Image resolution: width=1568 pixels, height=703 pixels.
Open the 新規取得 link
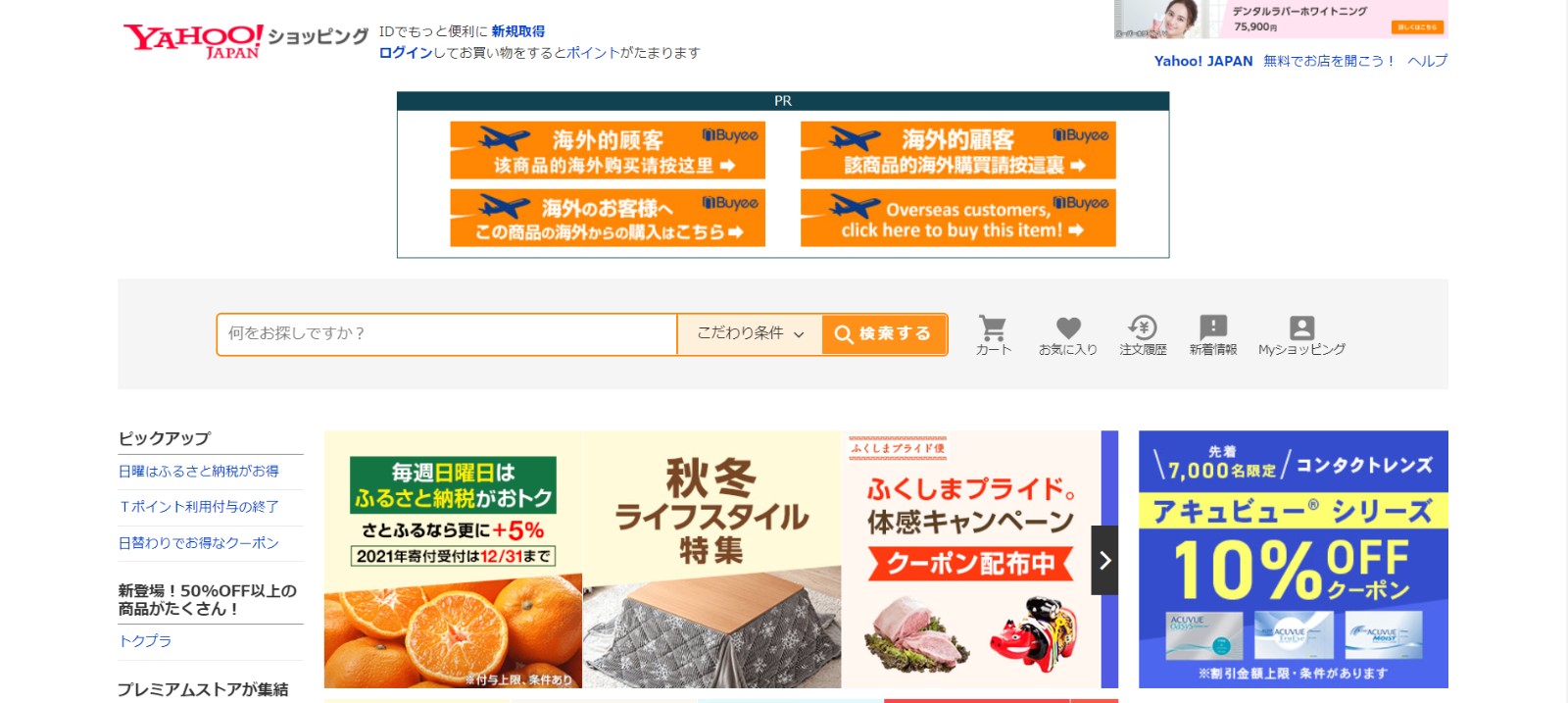point(518,31)
